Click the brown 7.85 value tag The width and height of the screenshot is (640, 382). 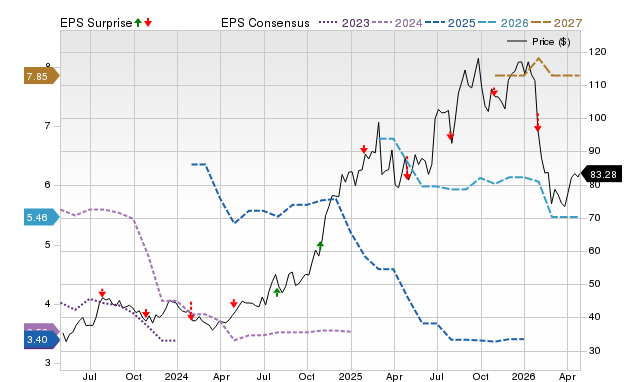click(42, 76)
